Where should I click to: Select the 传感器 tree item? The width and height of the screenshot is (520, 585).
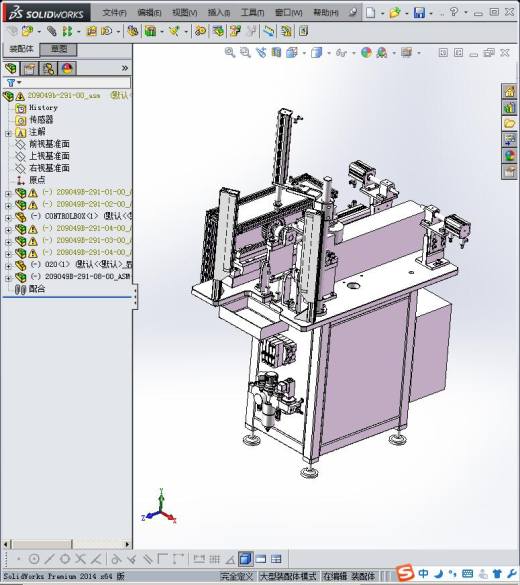(x=41, y=120)
